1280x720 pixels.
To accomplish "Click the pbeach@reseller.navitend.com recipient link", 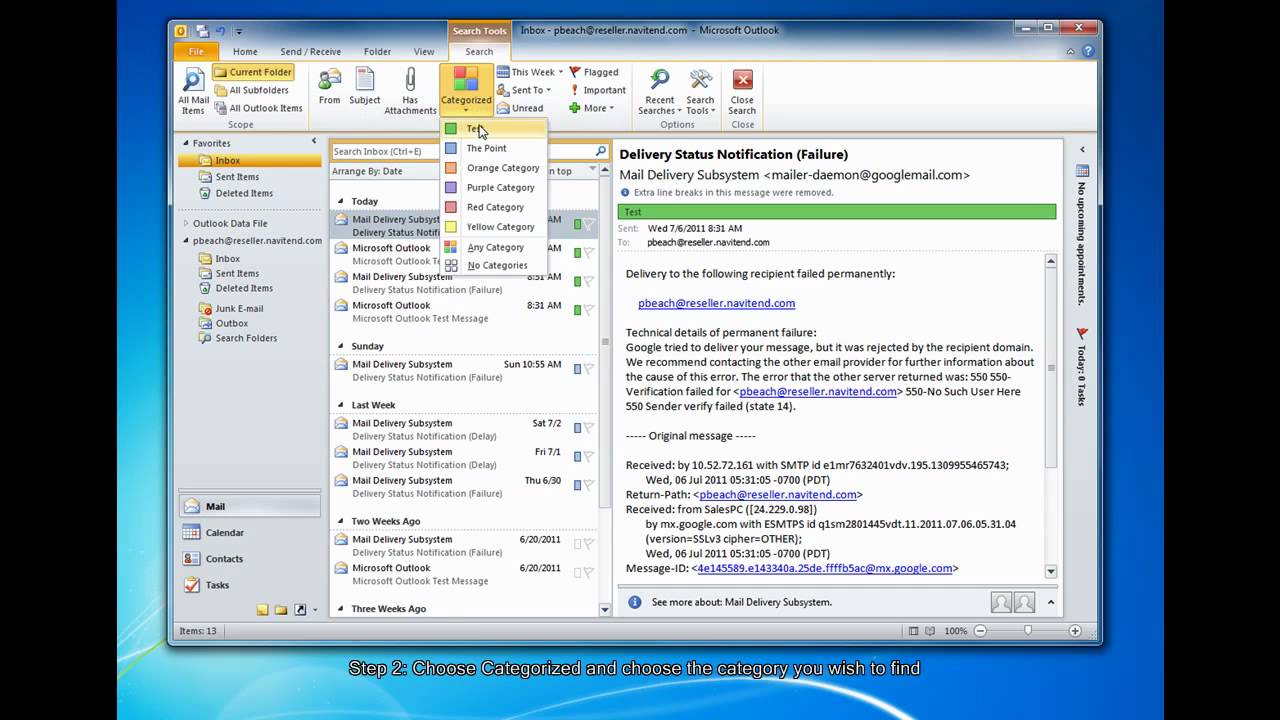I will click(716, 303).
